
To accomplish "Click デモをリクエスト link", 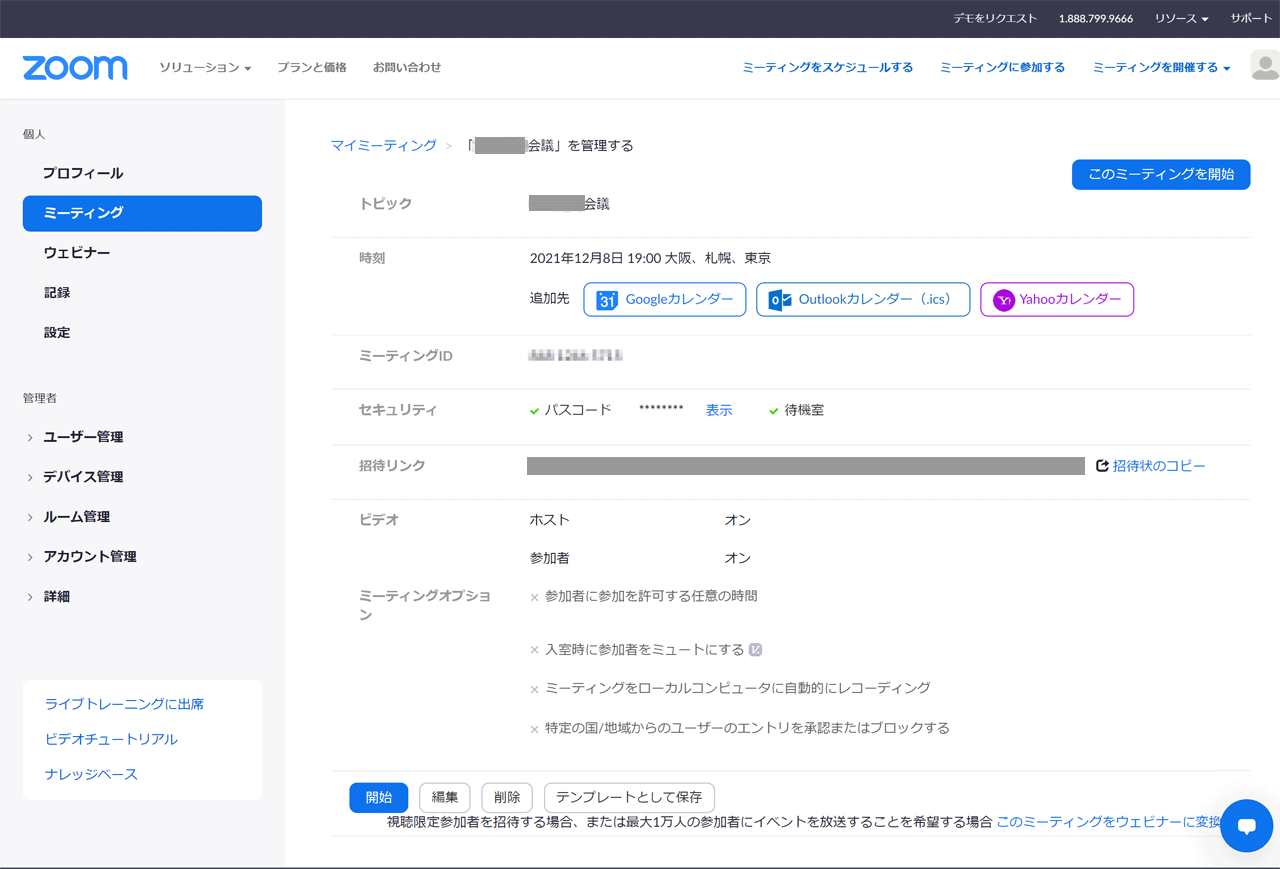I will [x=995, y=19].
